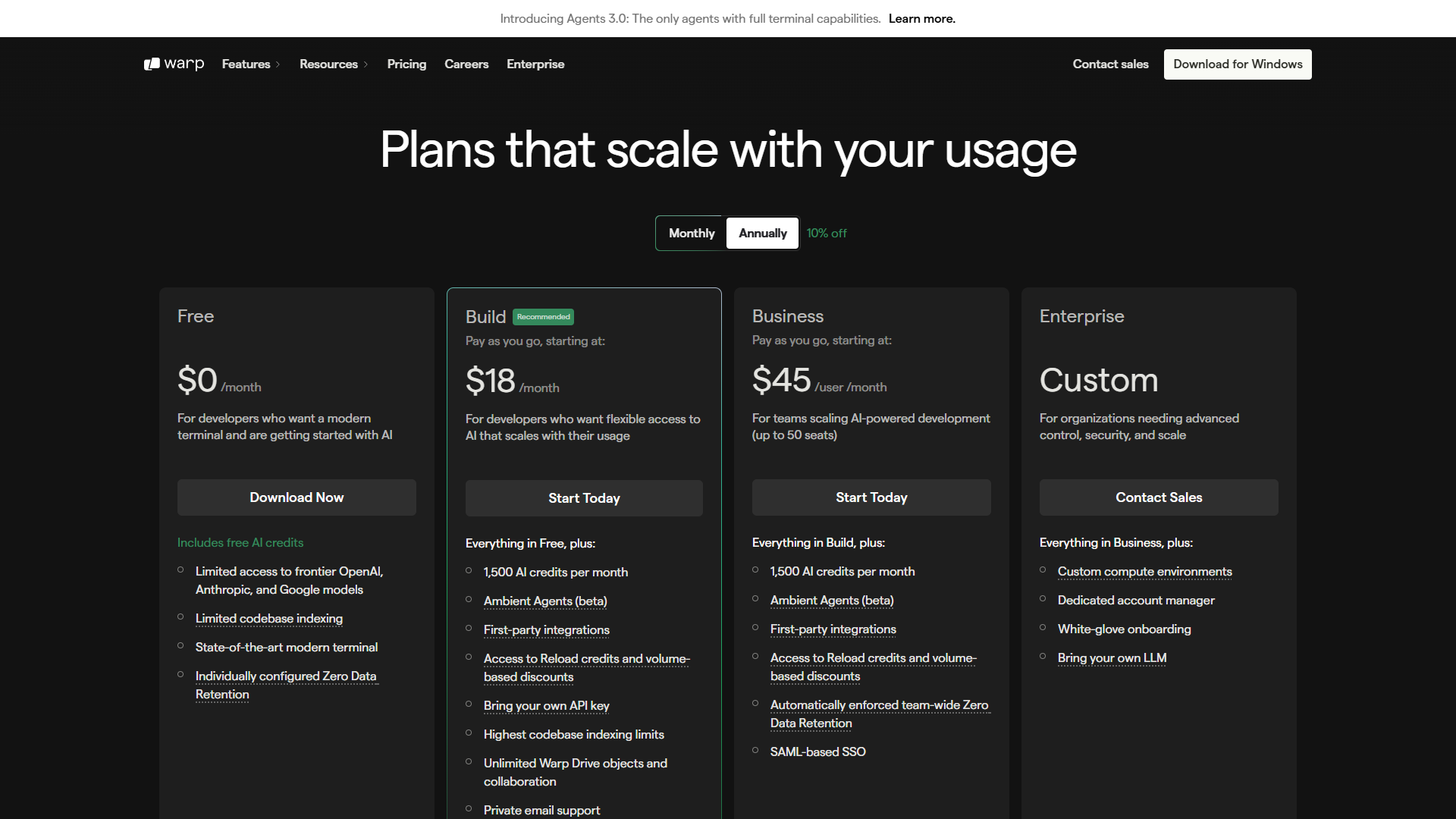
Task: Click Download for Windows
Action: click(x=1237, y=64)
